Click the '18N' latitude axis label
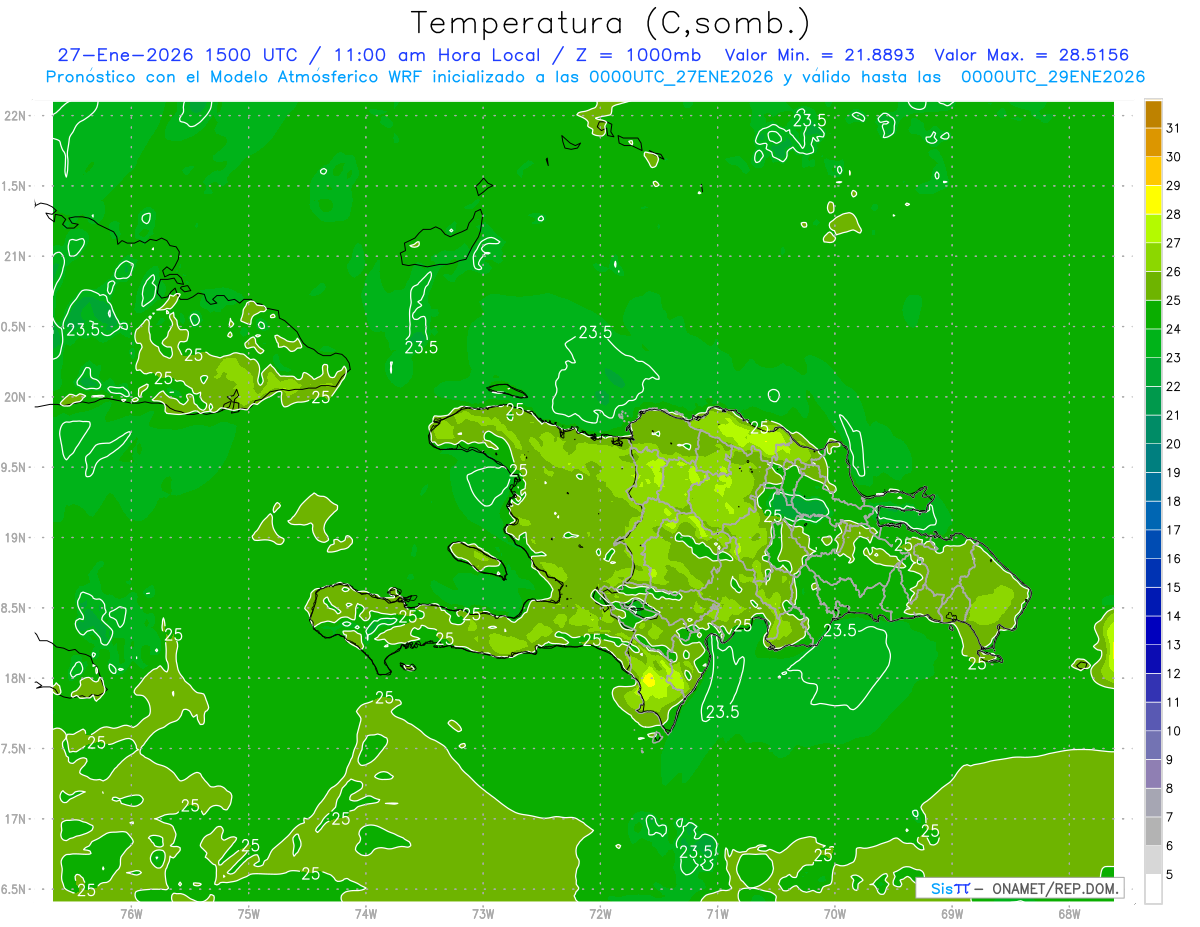This screenshot has width=1200, height=927. tap(15, 678)
